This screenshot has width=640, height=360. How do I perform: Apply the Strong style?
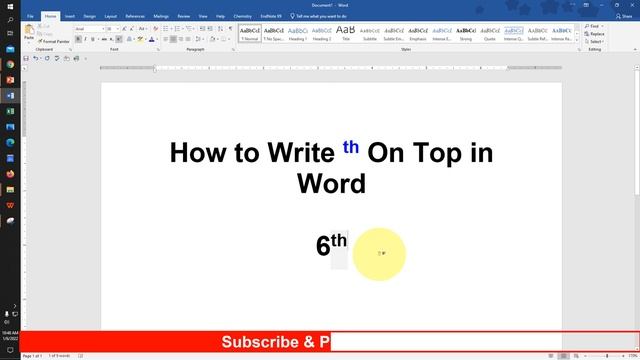pos(466,33)
